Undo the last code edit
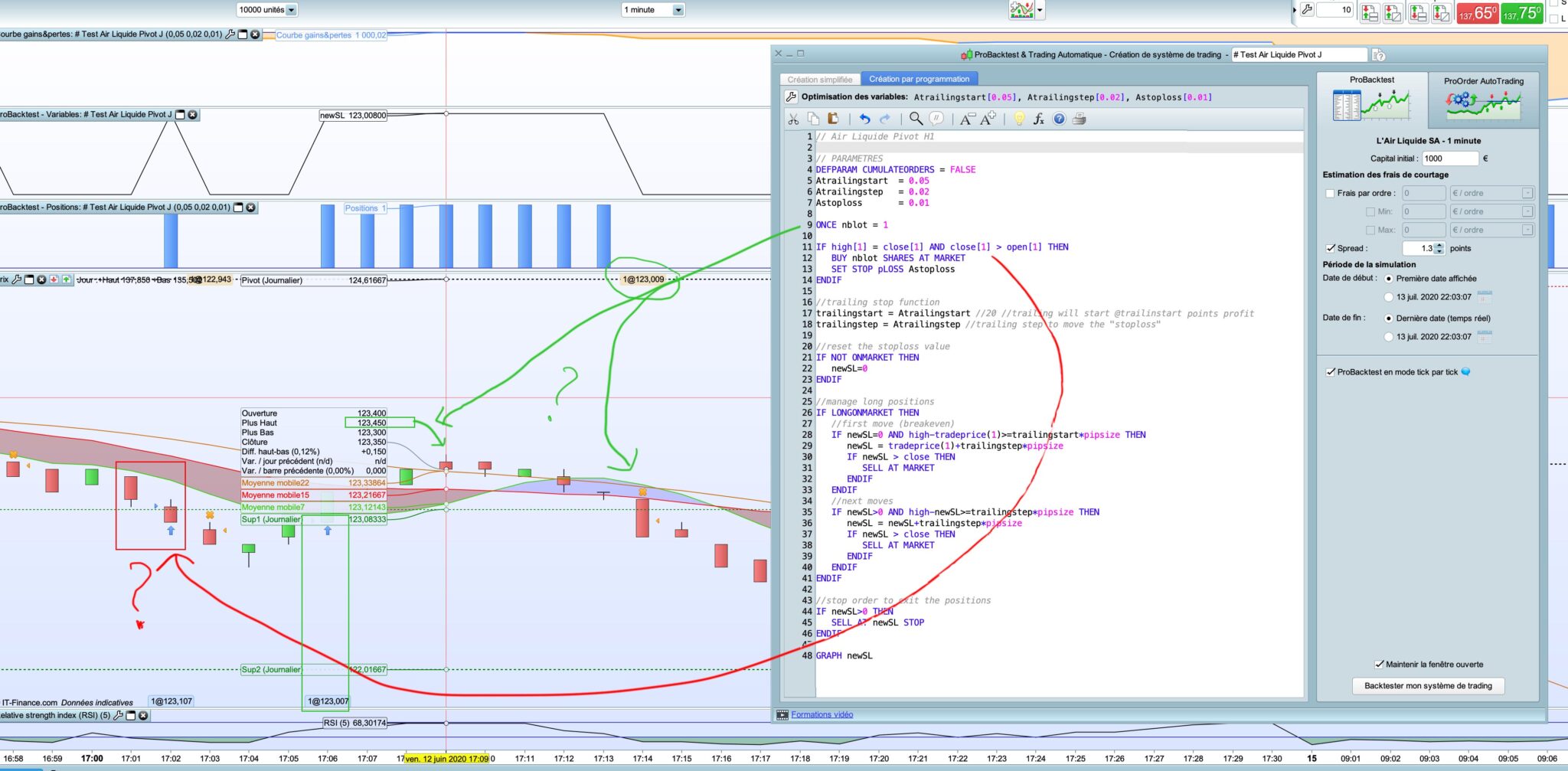 pos(864,119)
